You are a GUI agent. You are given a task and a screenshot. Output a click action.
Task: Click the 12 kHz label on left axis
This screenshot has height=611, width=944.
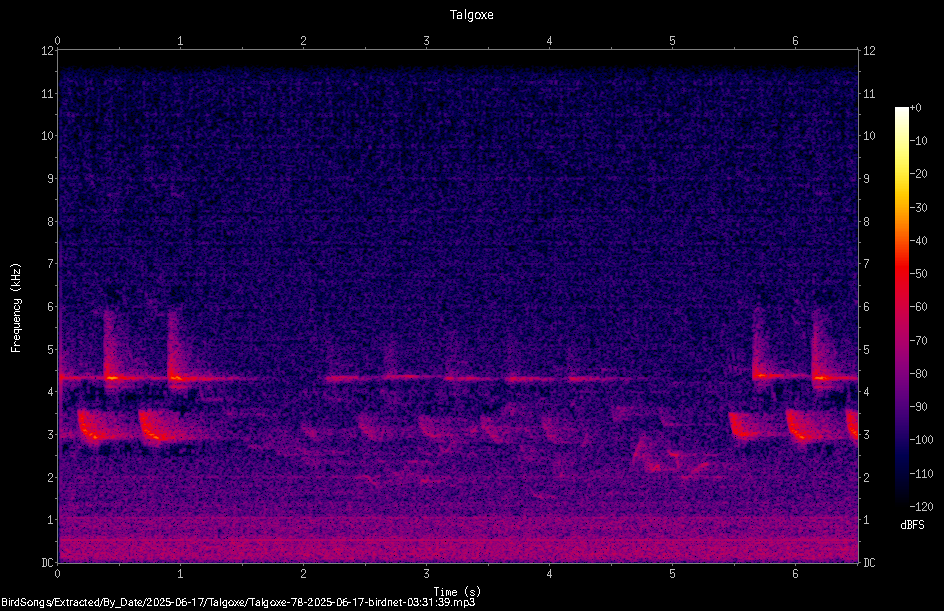pos(48,51)
